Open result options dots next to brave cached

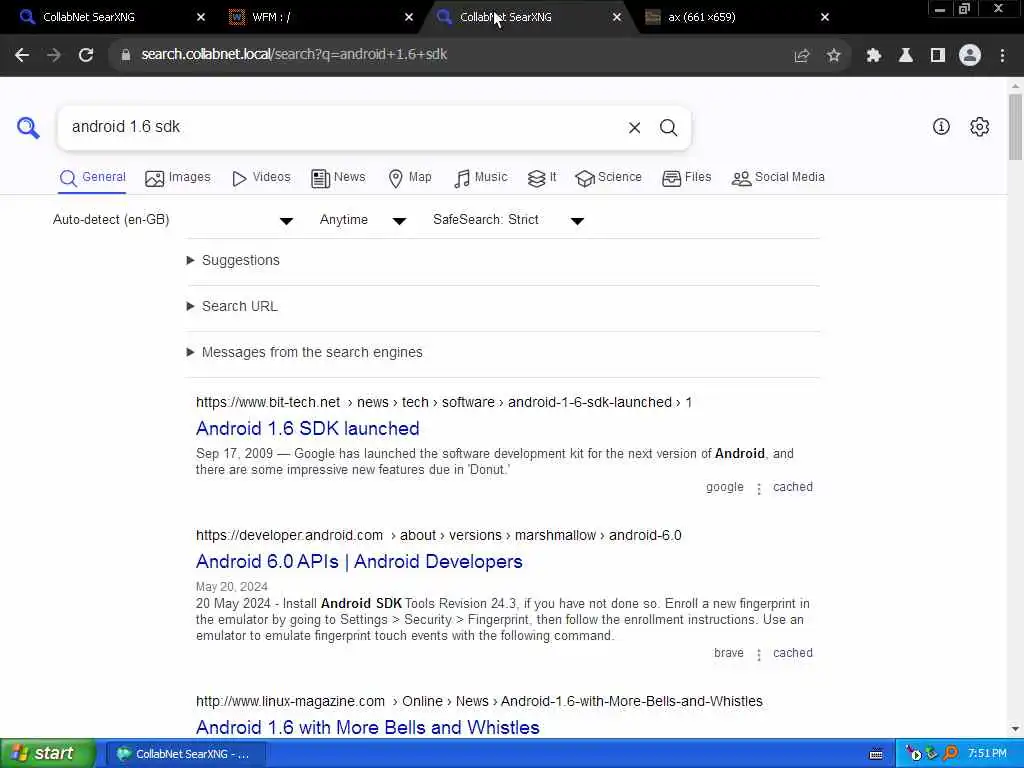pyautogui.click(x=759, y=654)
